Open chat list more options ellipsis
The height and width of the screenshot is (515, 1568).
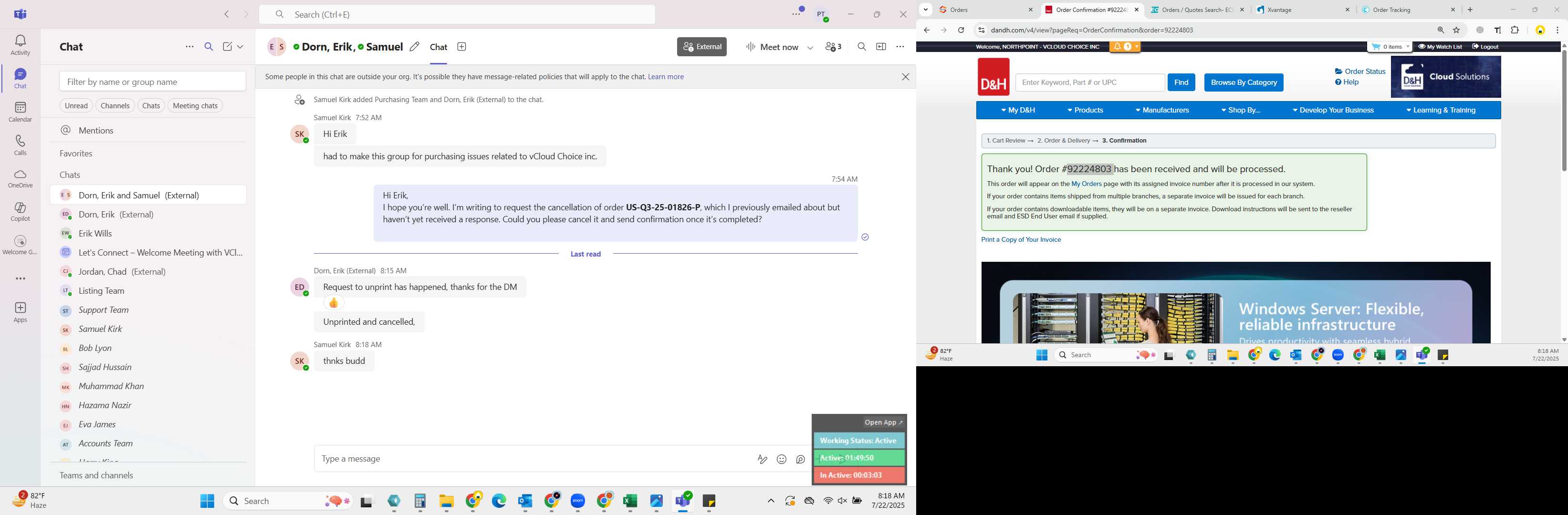click(x=189, y=47)
